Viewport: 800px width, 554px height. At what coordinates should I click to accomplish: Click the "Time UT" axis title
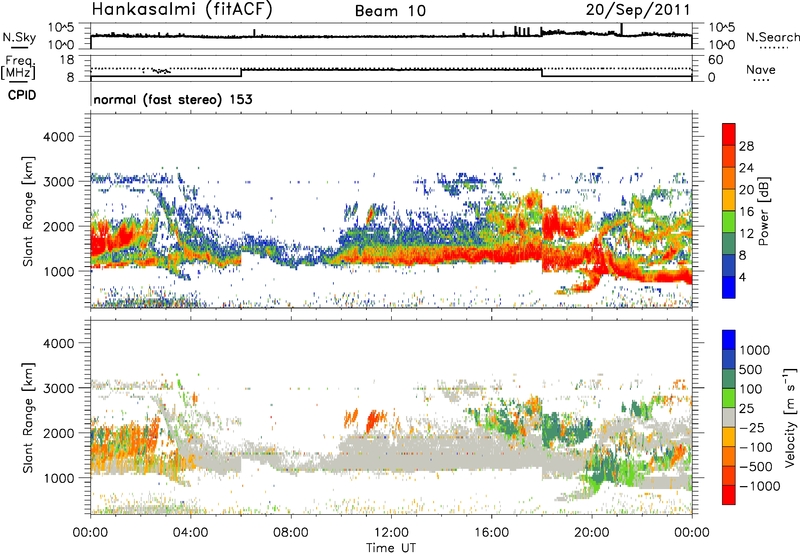click(391, 548)
